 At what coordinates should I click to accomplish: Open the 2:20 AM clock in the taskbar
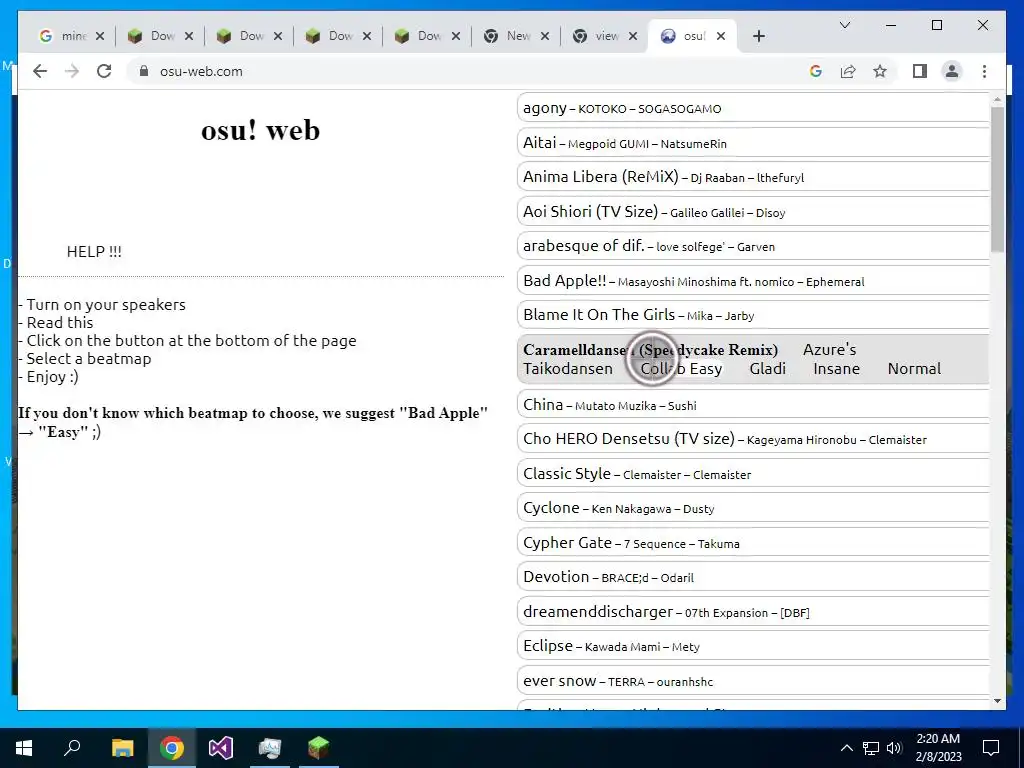(x=938, y=748)
